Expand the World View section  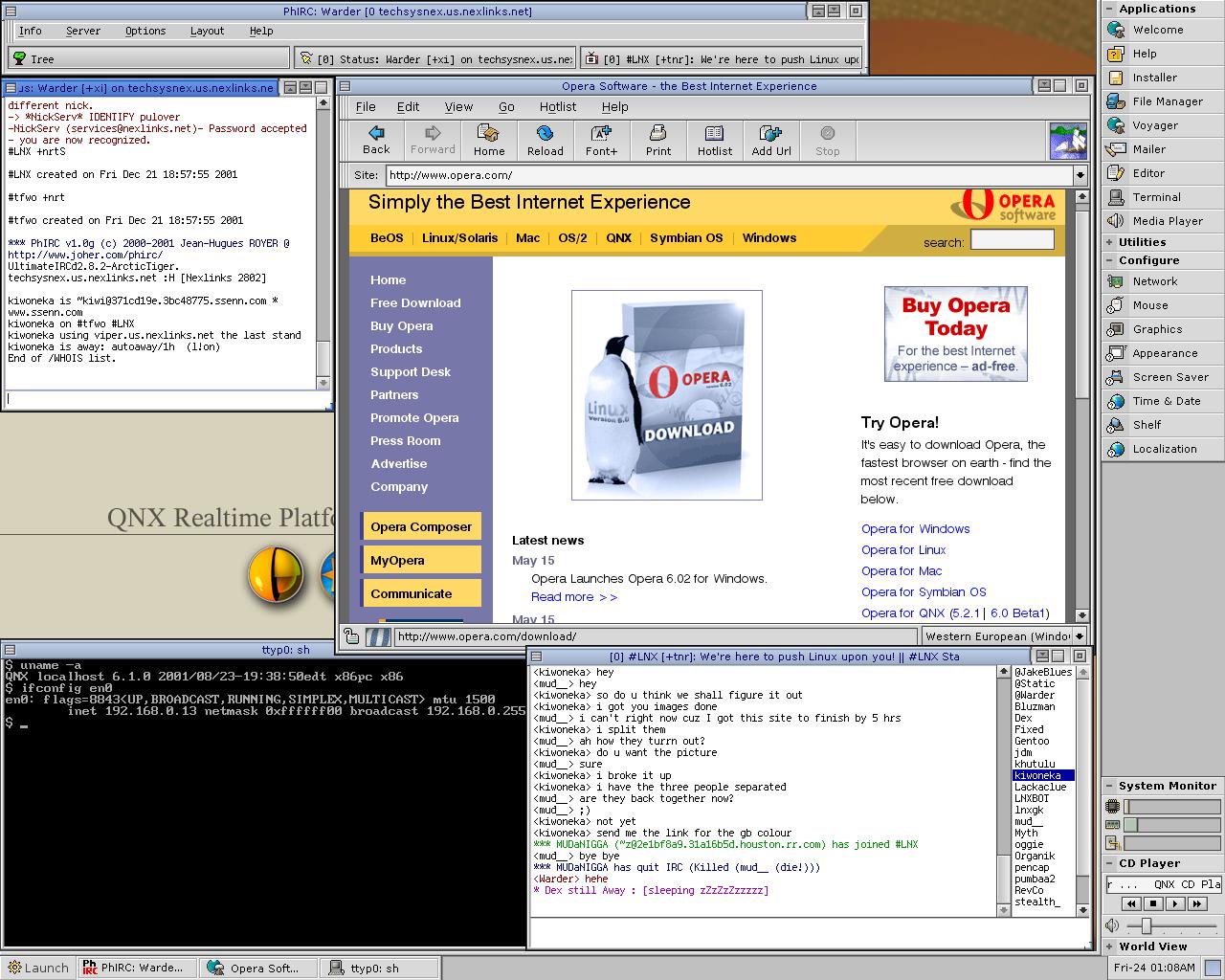tap(1152, 947)
